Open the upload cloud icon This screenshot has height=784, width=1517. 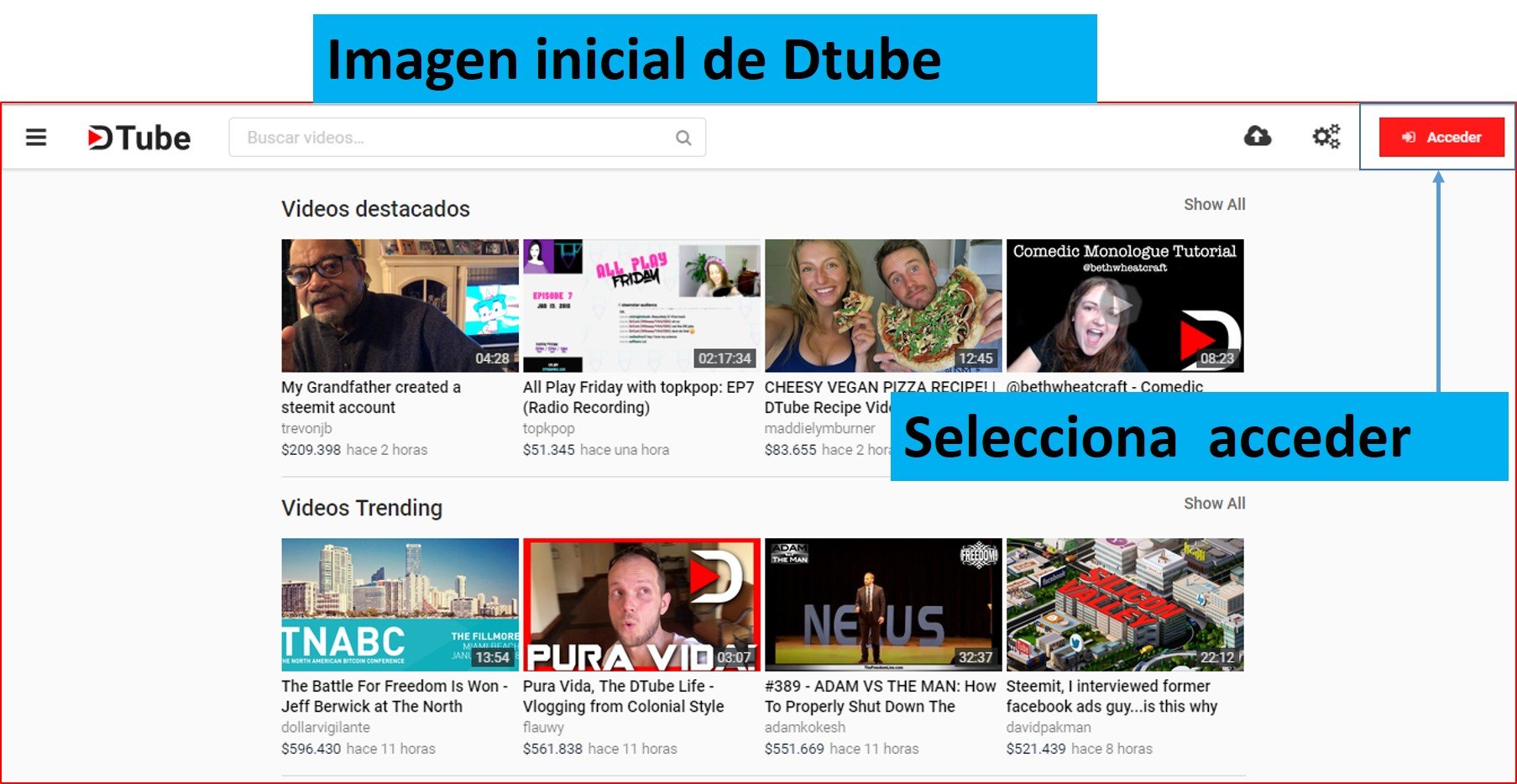(x=1257, y=136)
